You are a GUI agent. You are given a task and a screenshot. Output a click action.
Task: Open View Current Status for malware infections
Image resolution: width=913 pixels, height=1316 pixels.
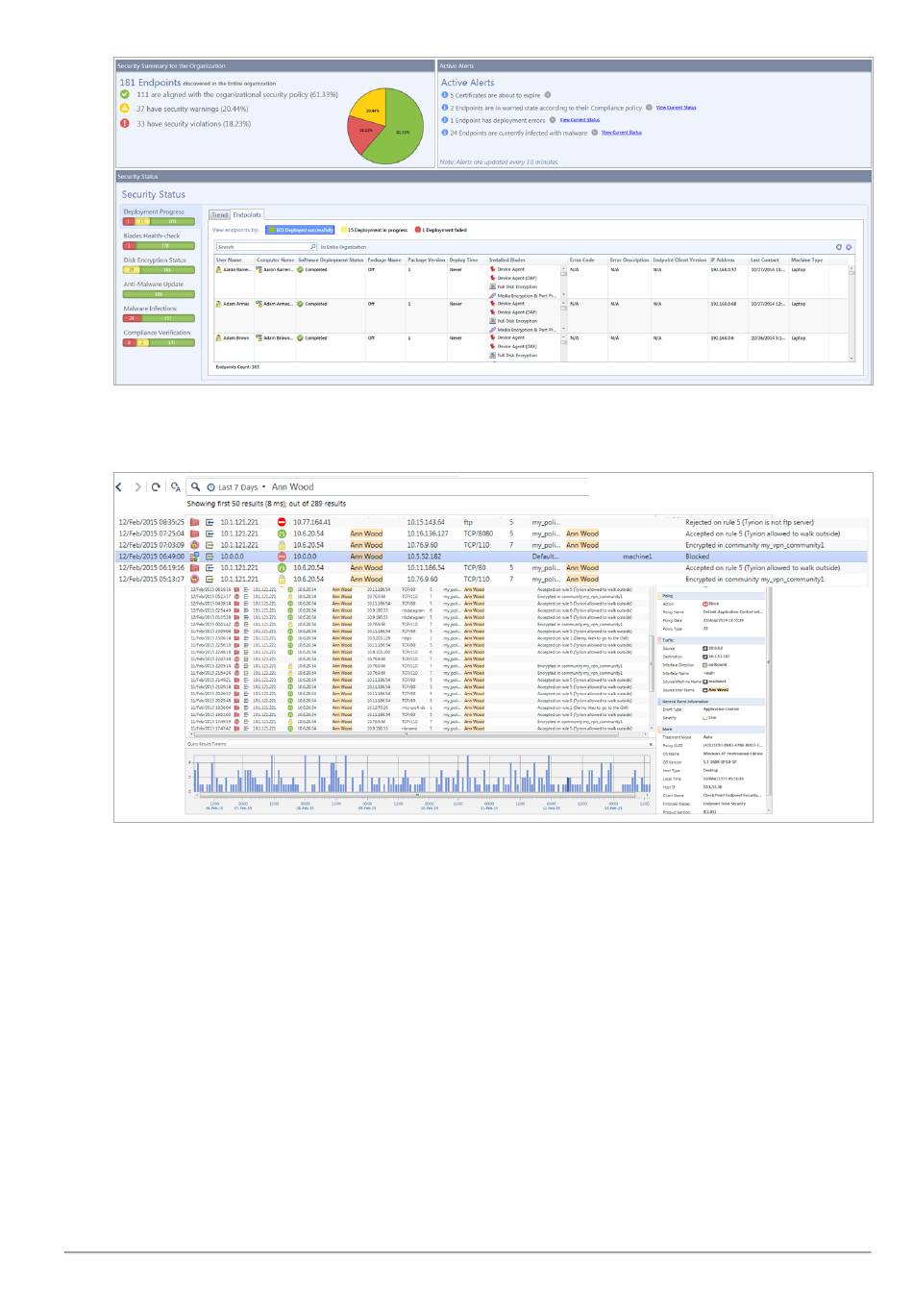[x=621, y=133]
